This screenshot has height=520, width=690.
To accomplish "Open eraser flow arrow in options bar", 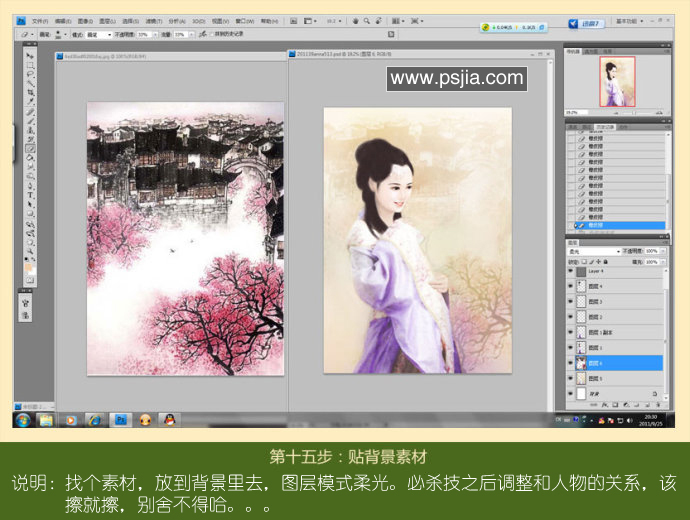I will (192, 34).
